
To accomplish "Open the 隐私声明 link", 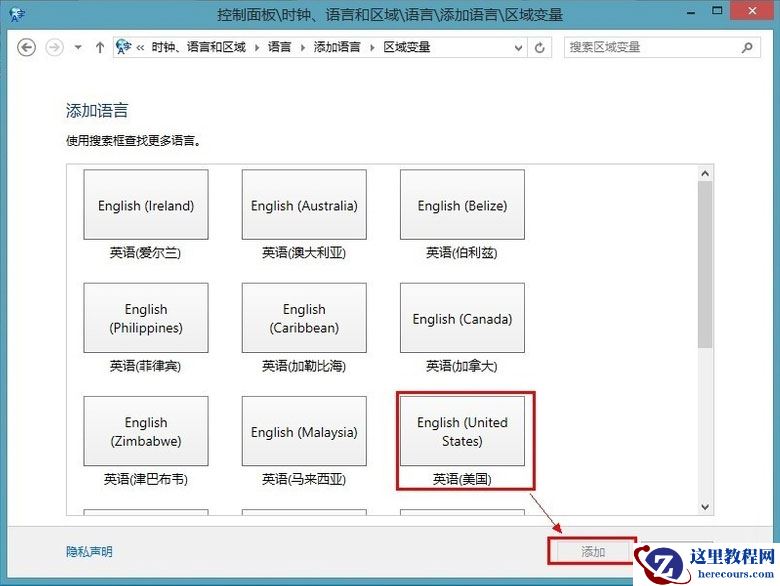I will point(90,552).
